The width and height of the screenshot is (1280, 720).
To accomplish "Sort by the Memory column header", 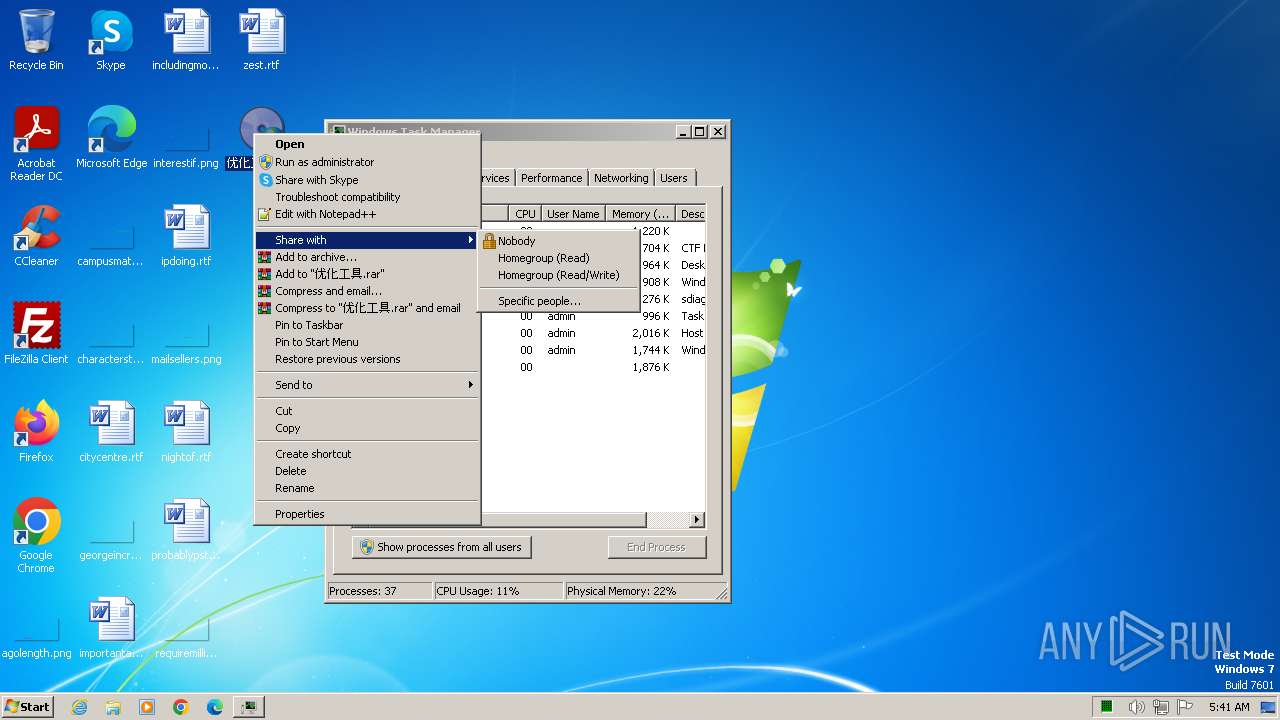I will 641,214.
